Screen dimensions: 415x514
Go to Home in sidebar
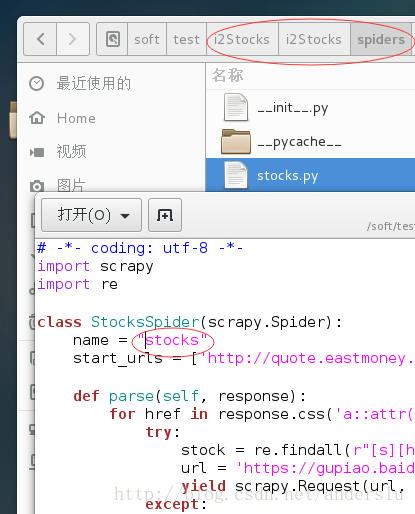[76, 118]
